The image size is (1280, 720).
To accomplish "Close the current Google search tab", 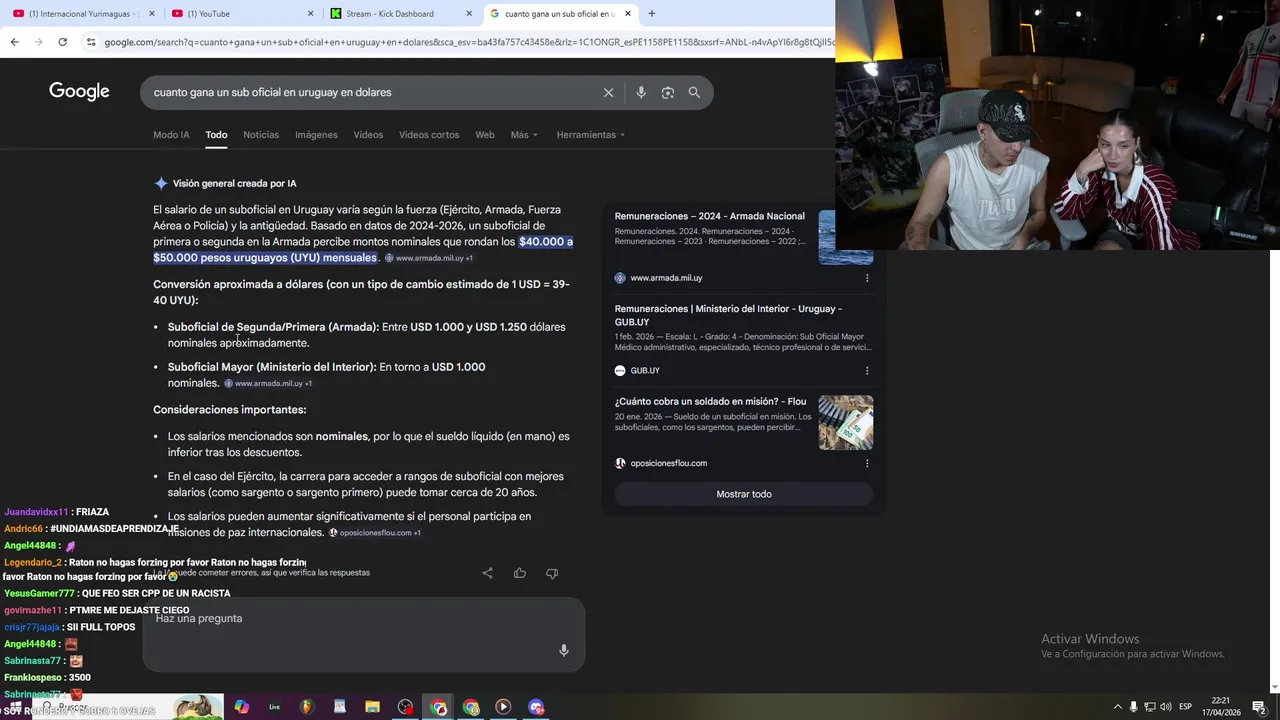I will (627, 13).
